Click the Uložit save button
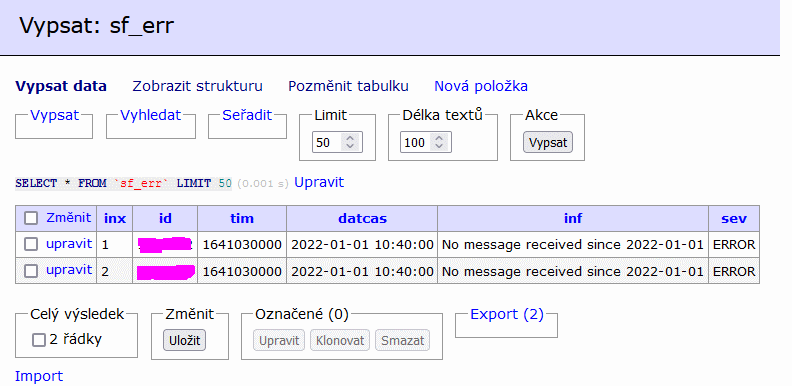This screenshot has height=386, width=792. click(x=184, y=340)
